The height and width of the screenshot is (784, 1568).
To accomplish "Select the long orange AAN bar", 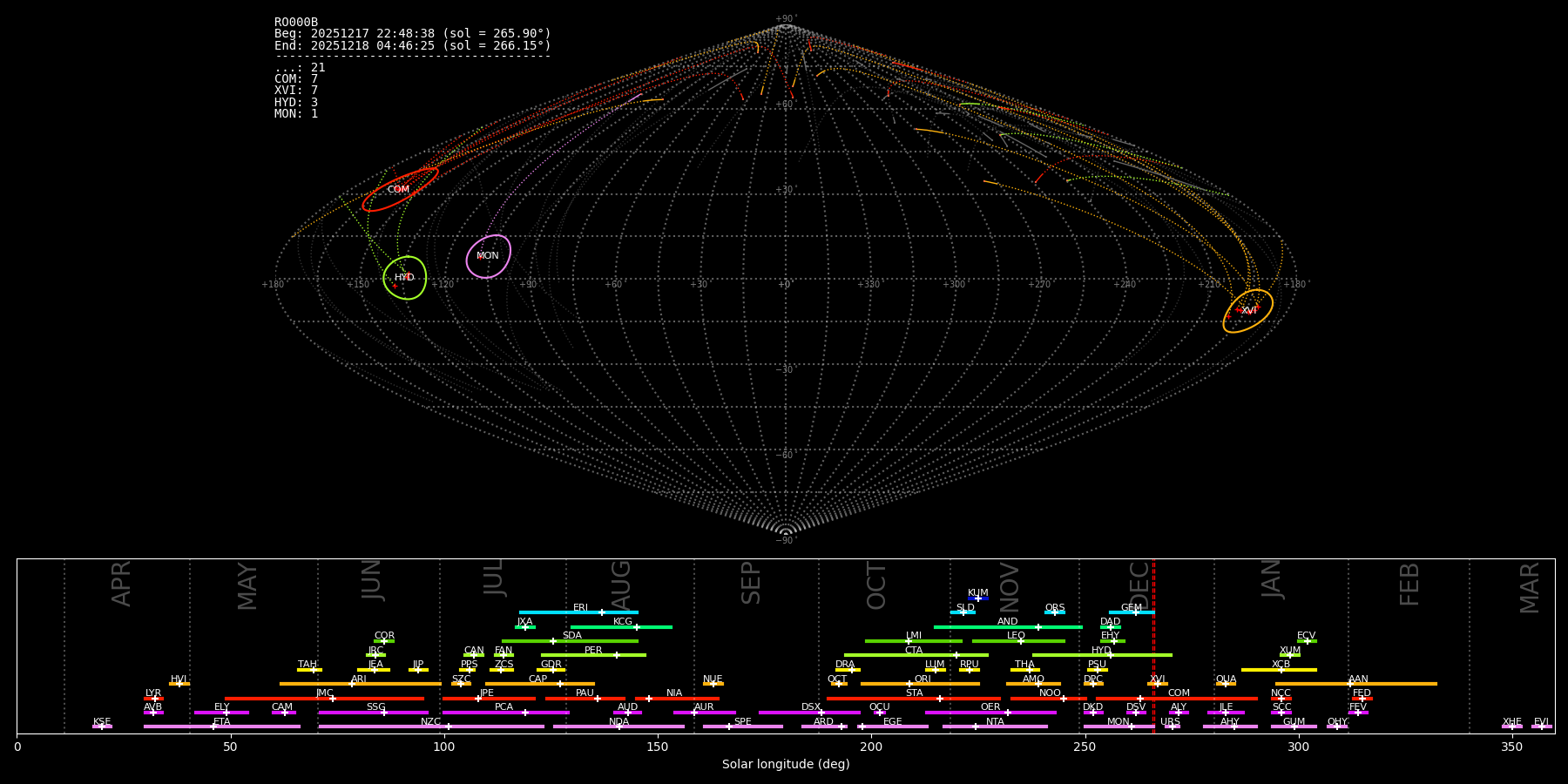I will [1355, 684].
